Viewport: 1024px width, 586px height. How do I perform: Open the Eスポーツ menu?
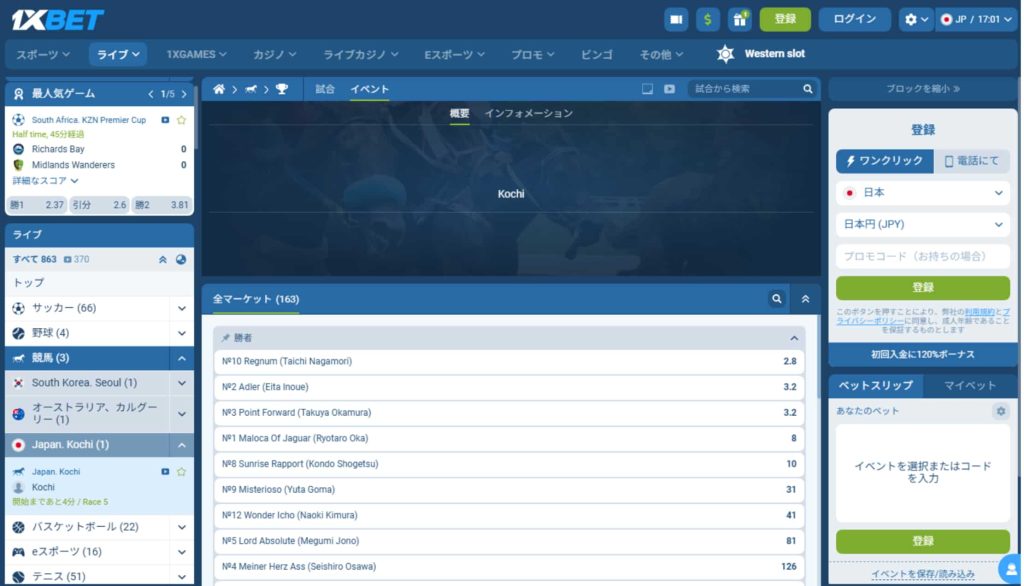point(454,54)
